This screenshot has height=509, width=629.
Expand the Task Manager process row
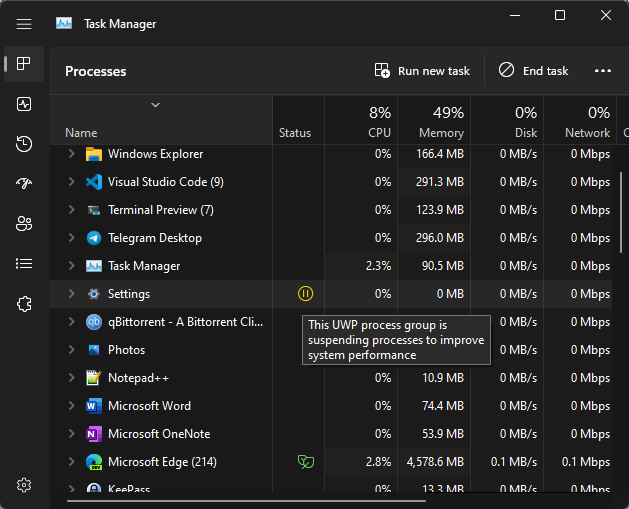coord(71,266)
